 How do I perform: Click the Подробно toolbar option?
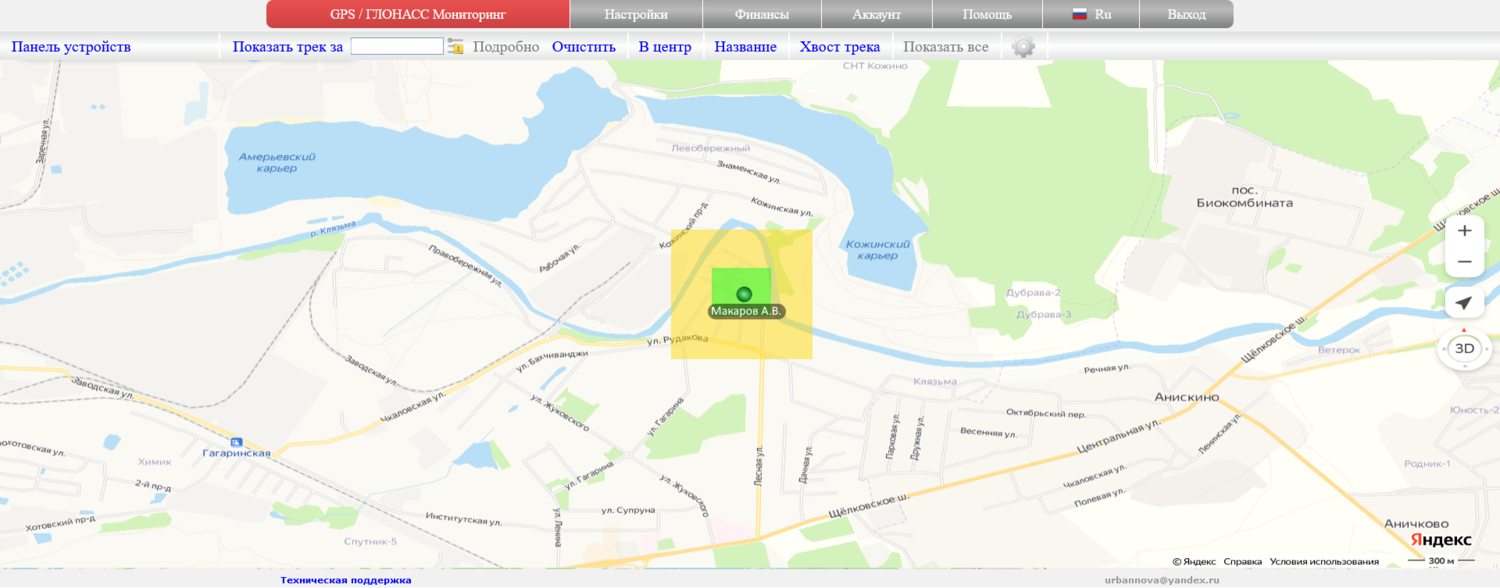pos(506,46)
